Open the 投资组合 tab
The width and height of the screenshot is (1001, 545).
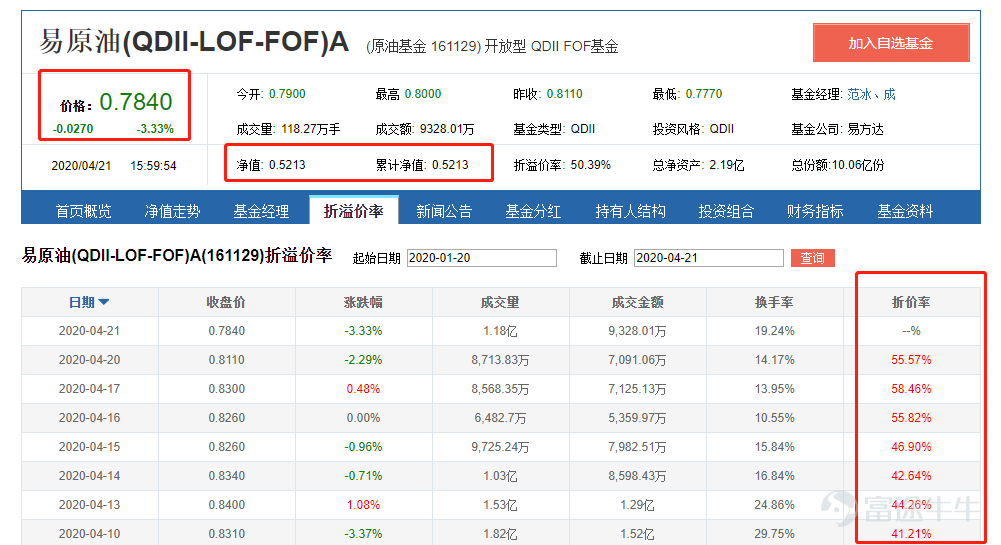pos(726,211)
